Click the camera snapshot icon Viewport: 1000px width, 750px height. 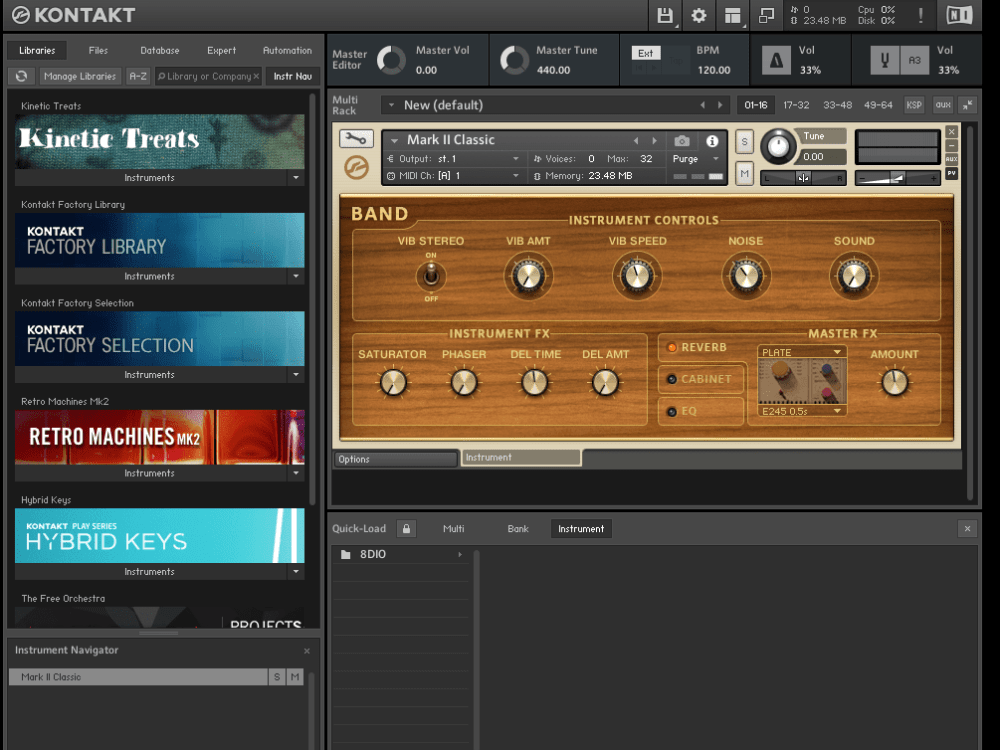(x=682, y=140)
